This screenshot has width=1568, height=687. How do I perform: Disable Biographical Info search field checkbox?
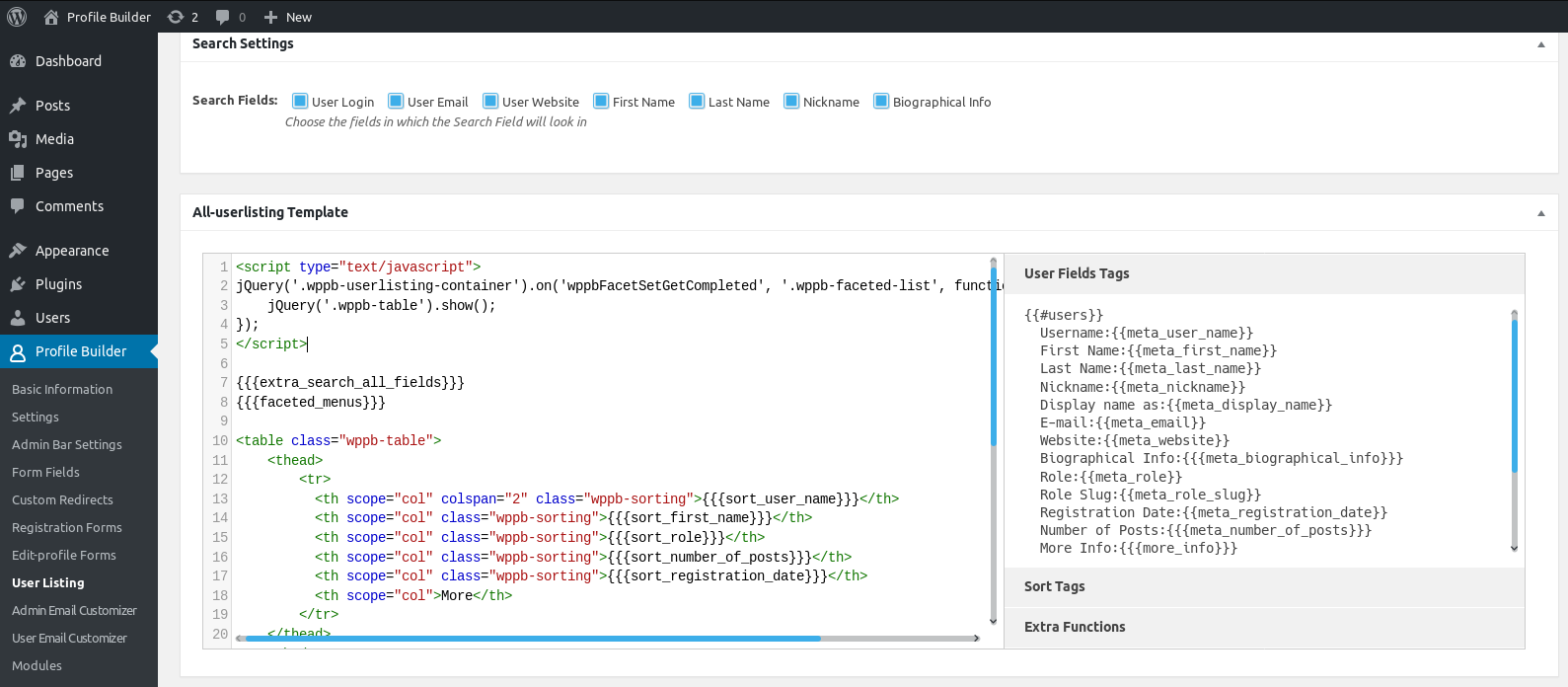click(881, 101)
